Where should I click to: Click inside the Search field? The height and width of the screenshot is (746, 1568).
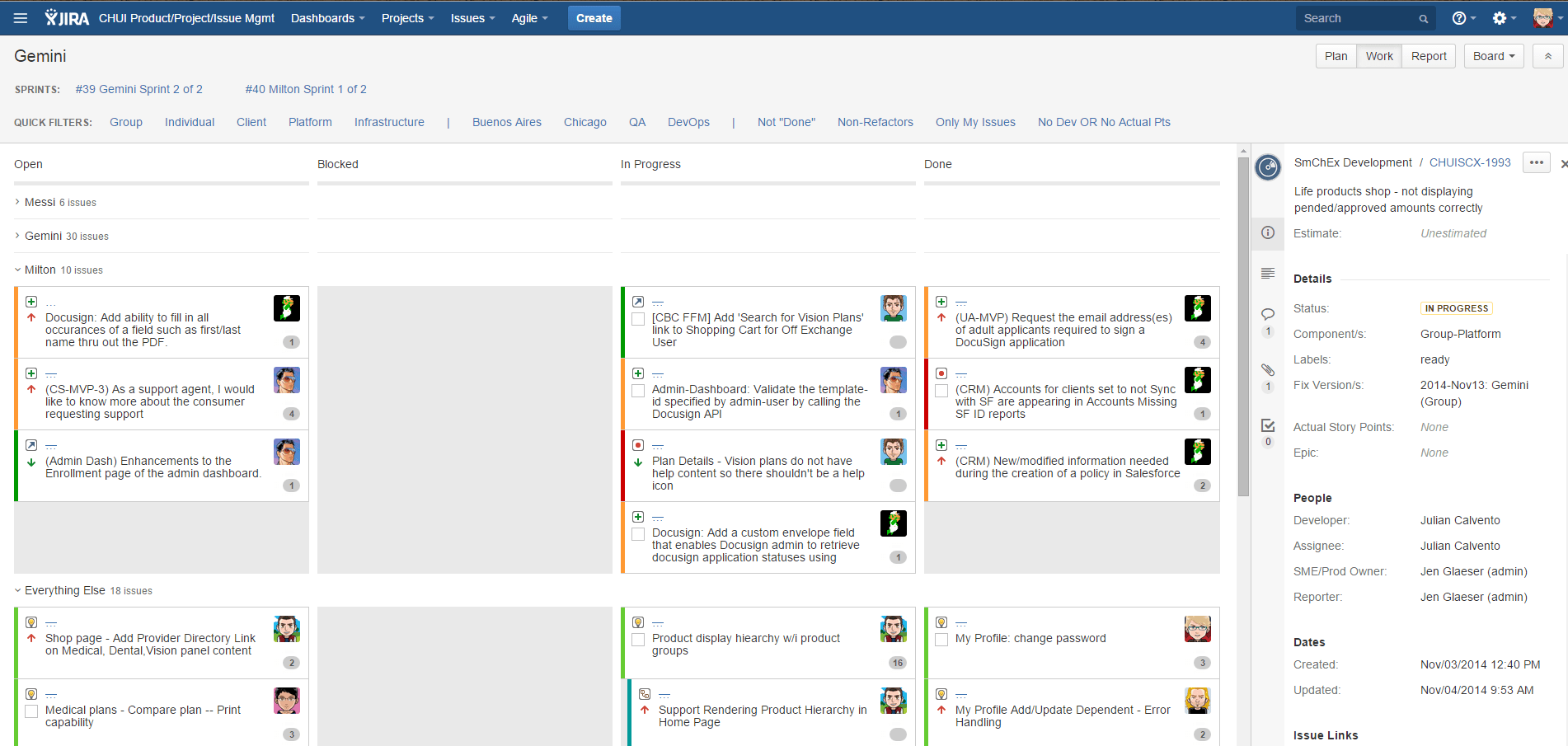click(1356, 17)
